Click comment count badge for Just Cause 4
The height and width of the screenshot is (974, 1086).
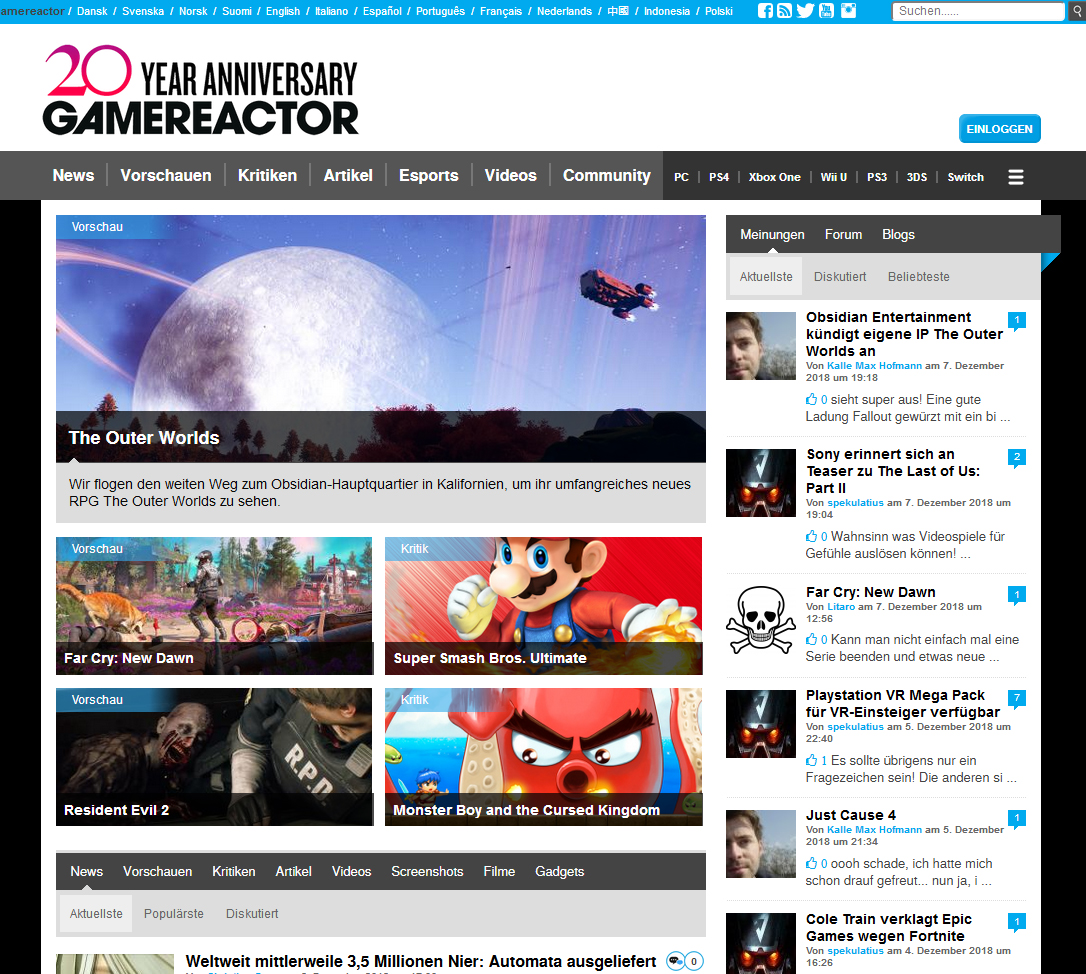1017,819
